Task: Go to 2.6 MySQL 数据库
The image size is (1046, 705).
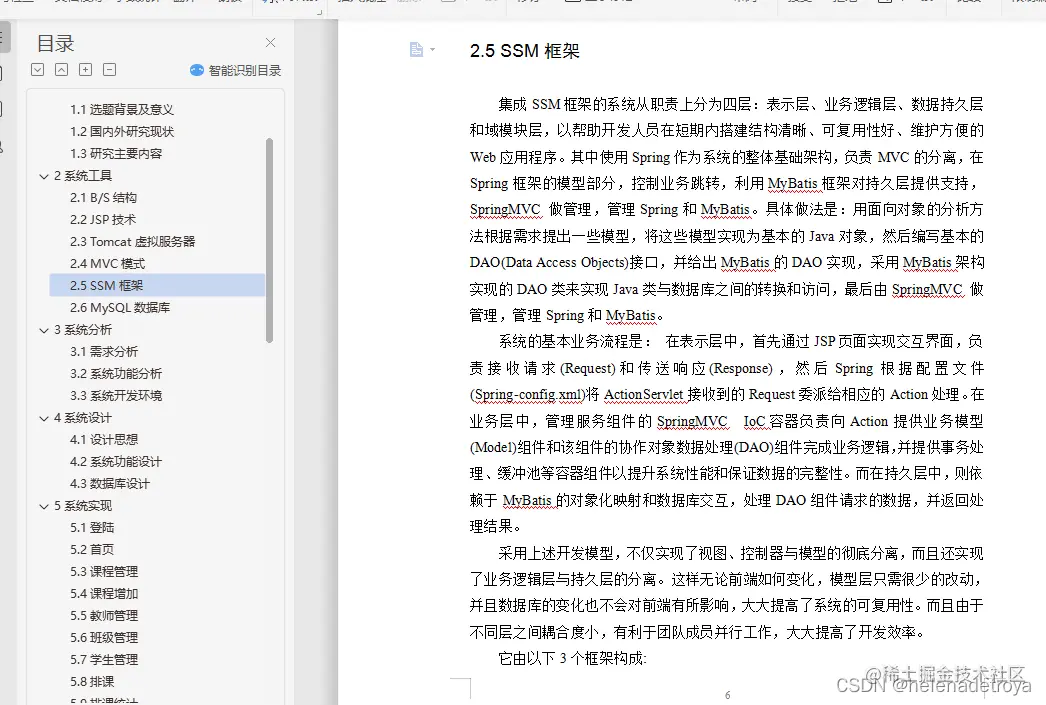Action: point(120,307)
